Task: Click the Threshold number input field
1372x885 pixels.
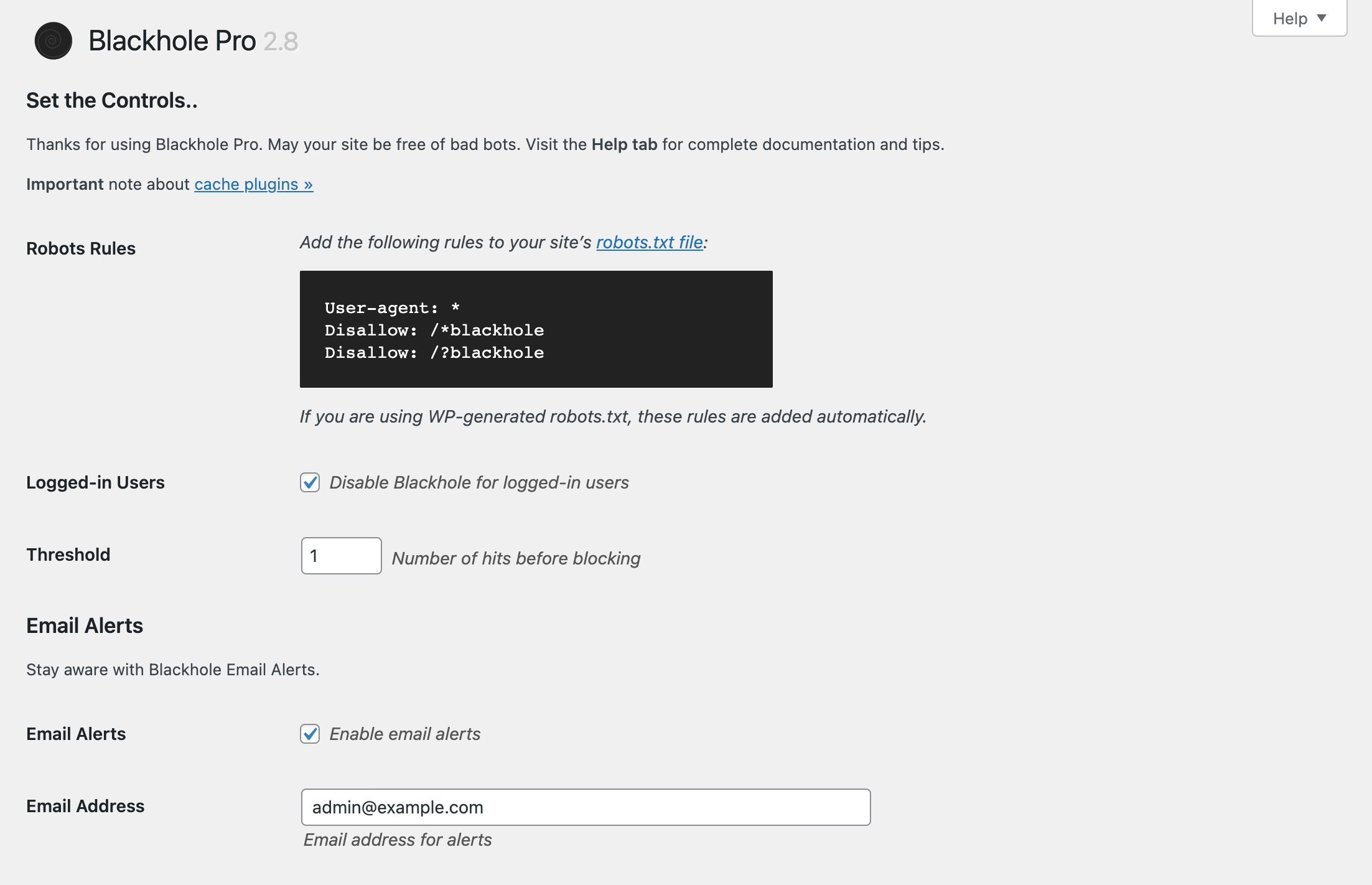Action: (341, 555)
